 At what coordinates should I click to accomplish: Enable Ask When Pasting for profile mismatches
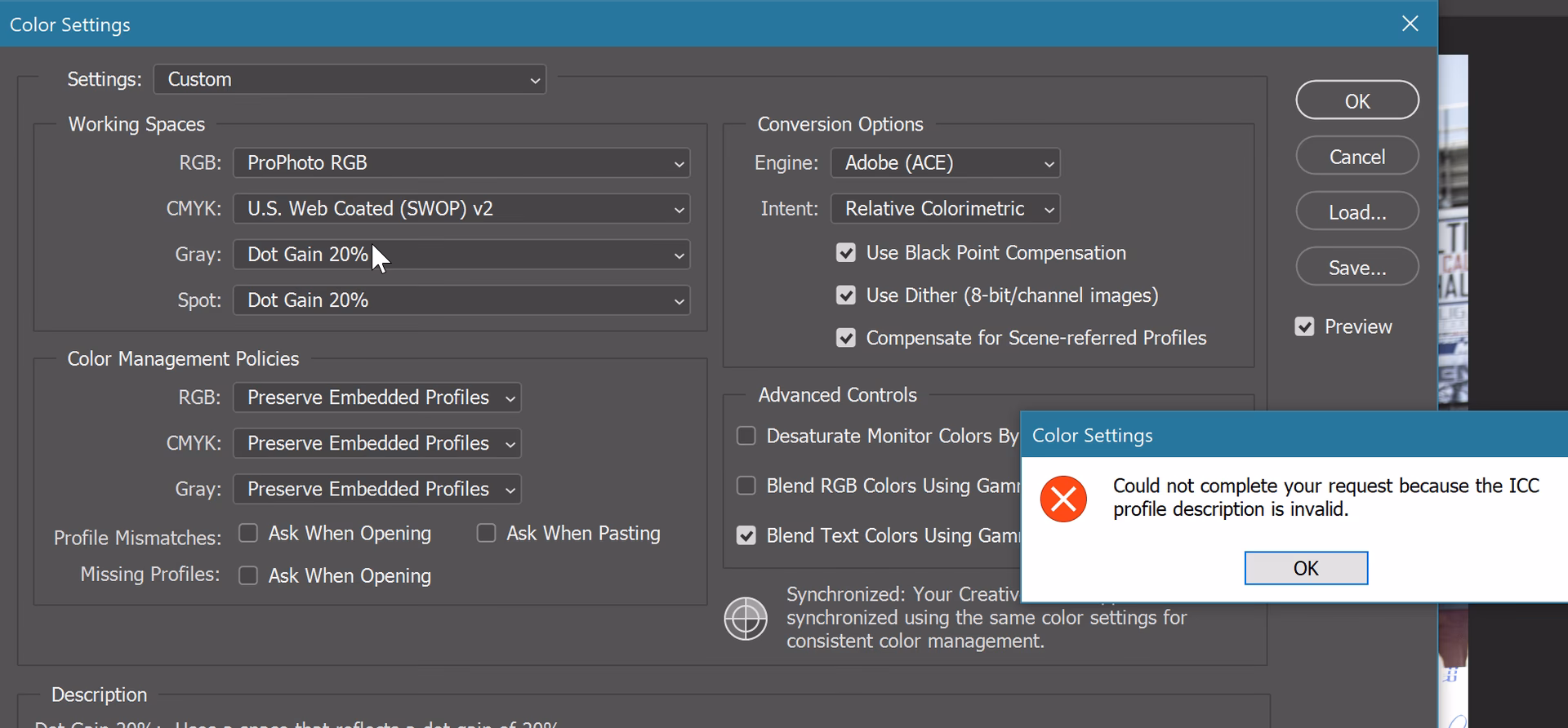pyautogui.click(x=487, y=533)
